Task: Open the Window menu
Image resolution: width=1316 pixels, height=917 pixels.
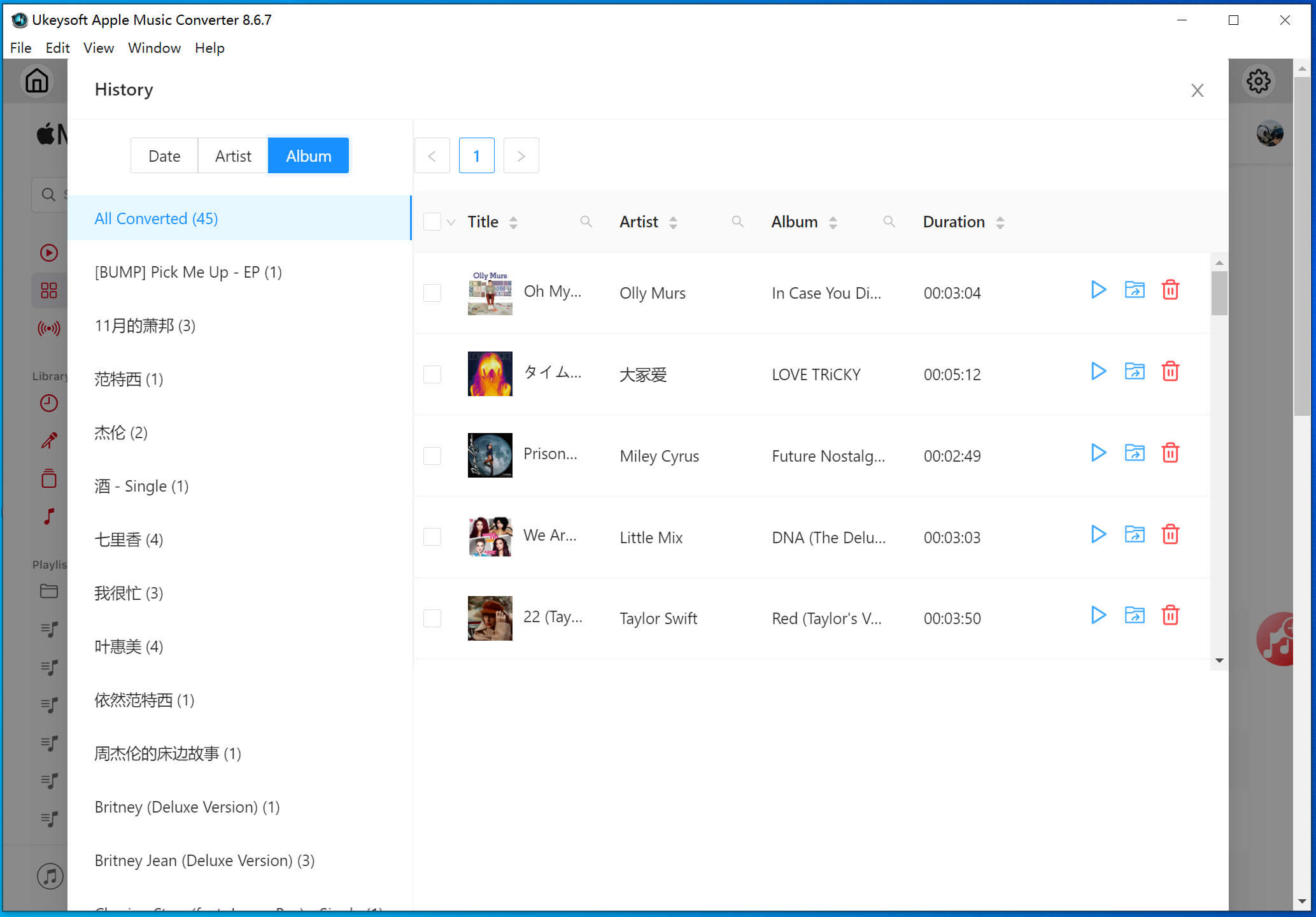Action: (154, 48)
